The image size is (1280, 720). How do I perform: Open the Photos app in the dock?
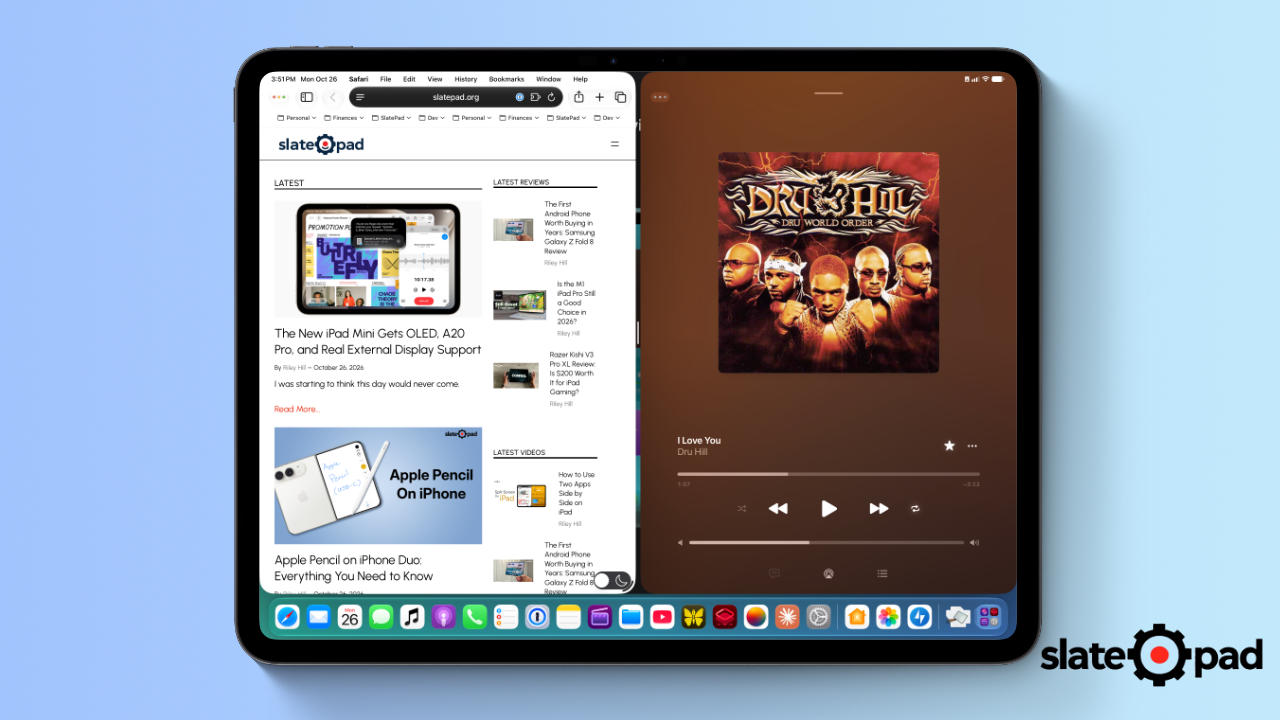coord(888,617)
